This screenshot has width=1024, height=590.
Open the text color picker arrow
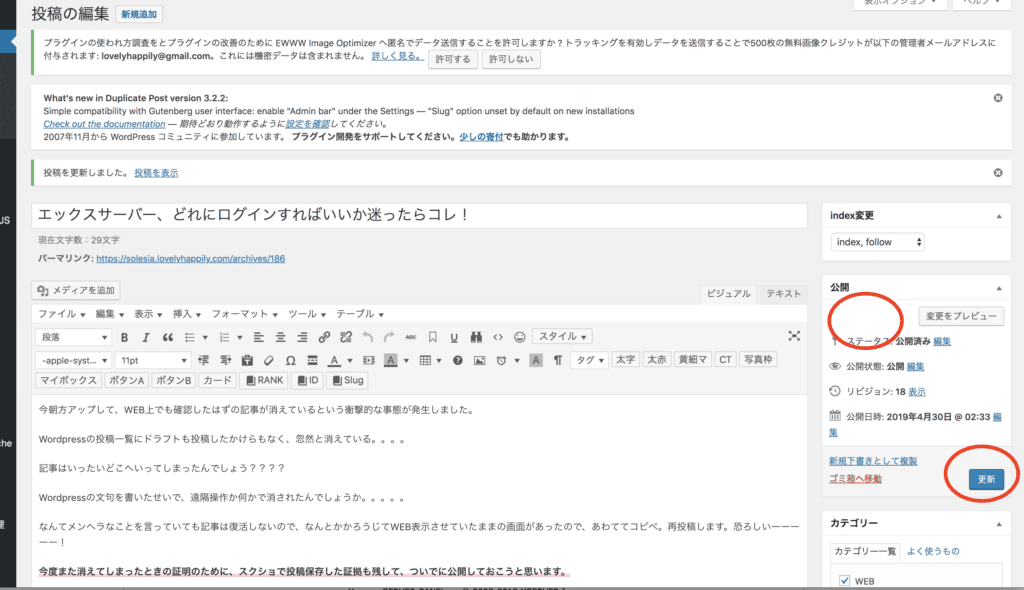pyautogui.click(x=349, y=361)
